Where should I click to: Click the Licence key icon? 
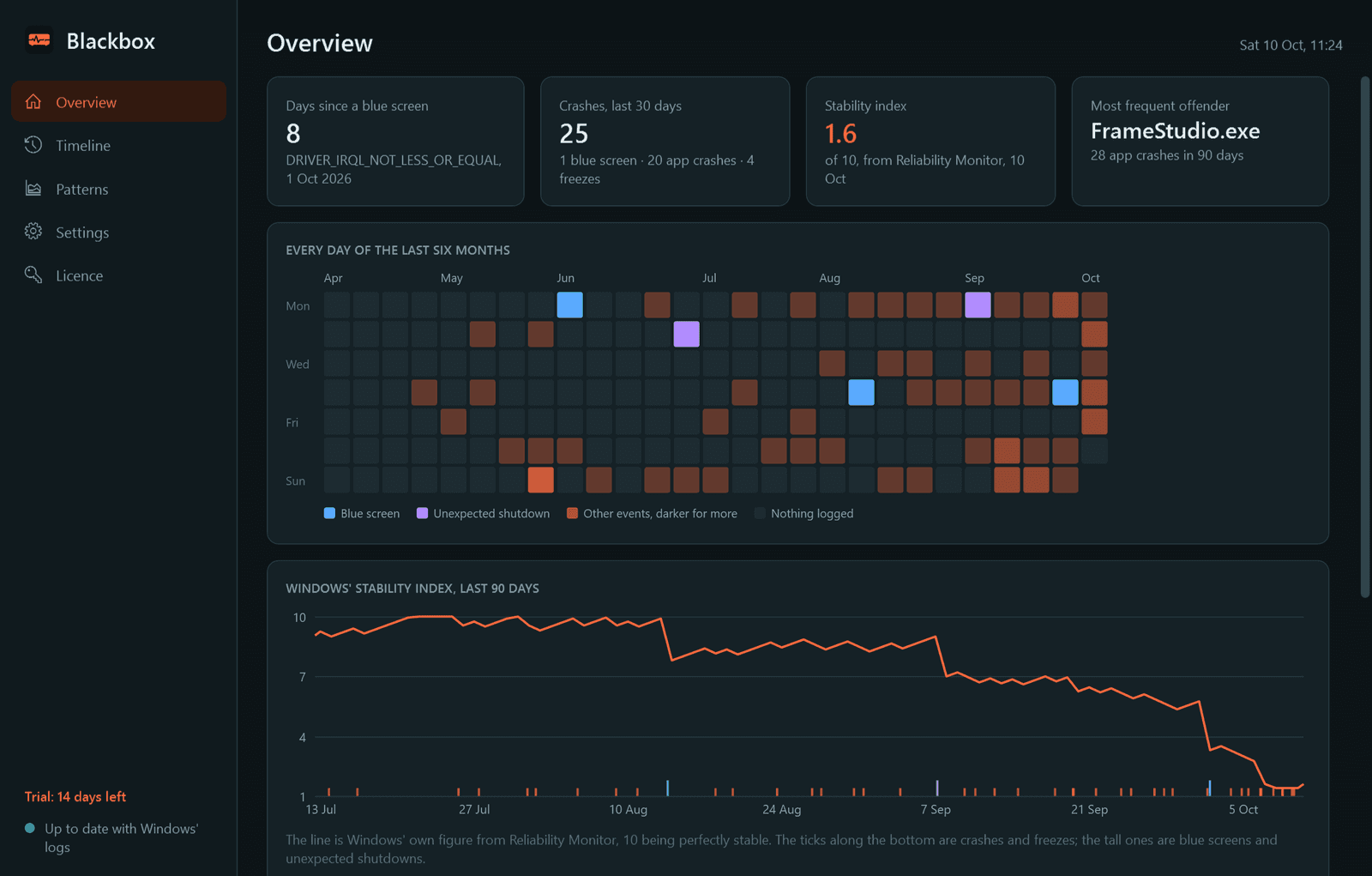coord(33,275)
